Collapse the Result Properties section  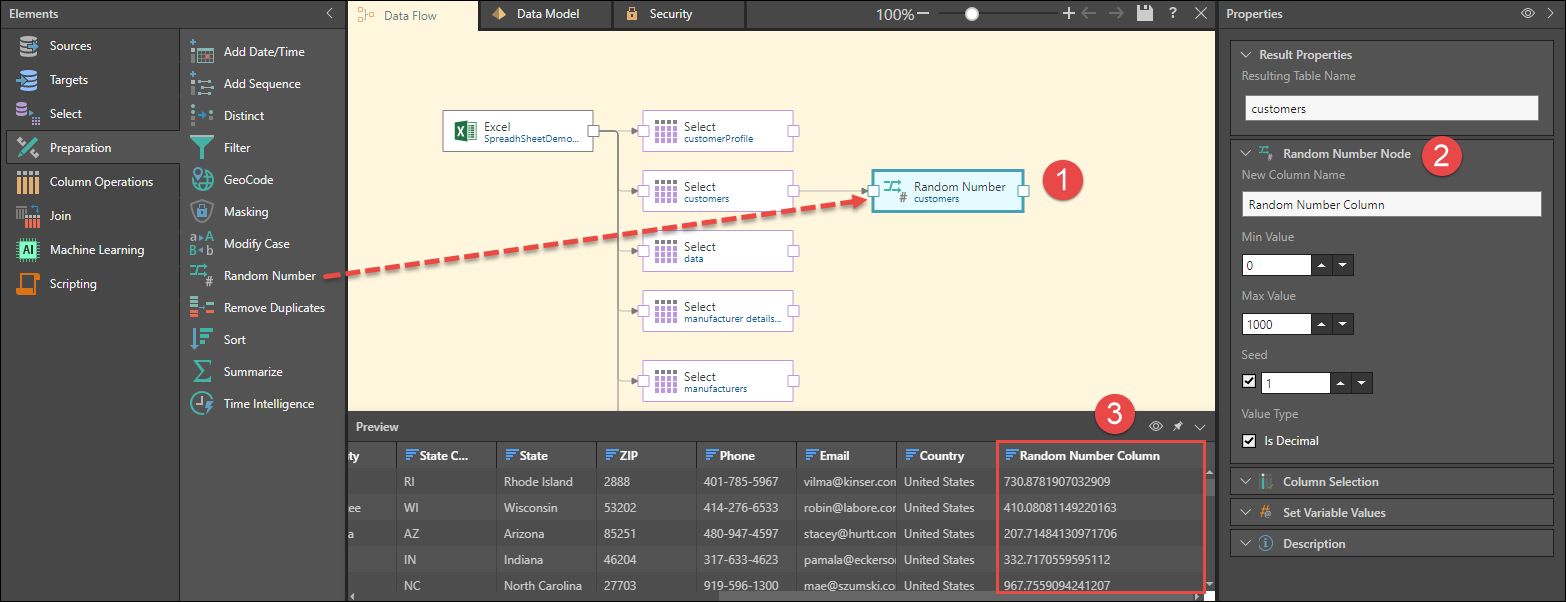point(1246,55)
